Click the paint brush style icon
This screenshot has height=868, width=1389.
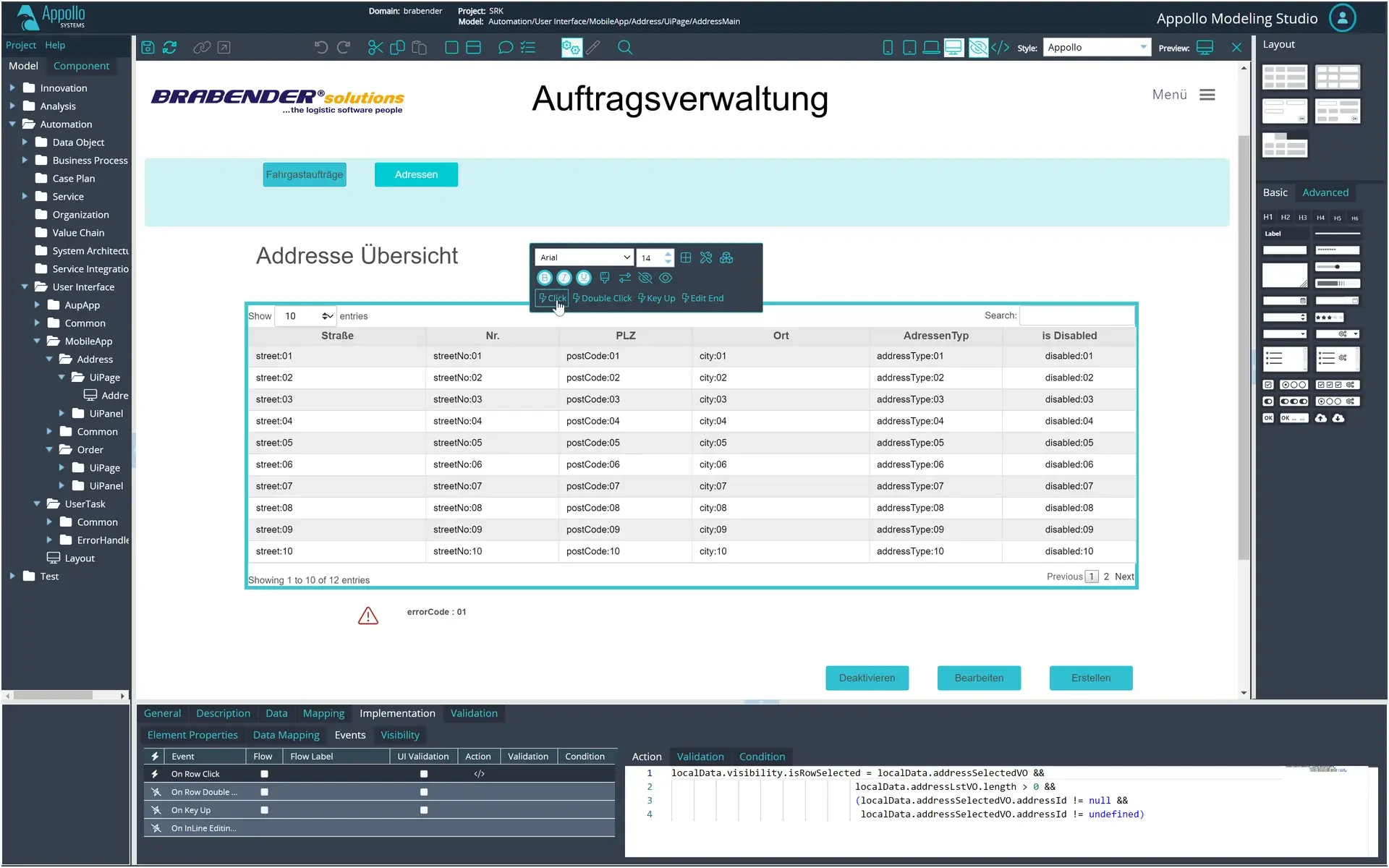click(x=605, y=278)
